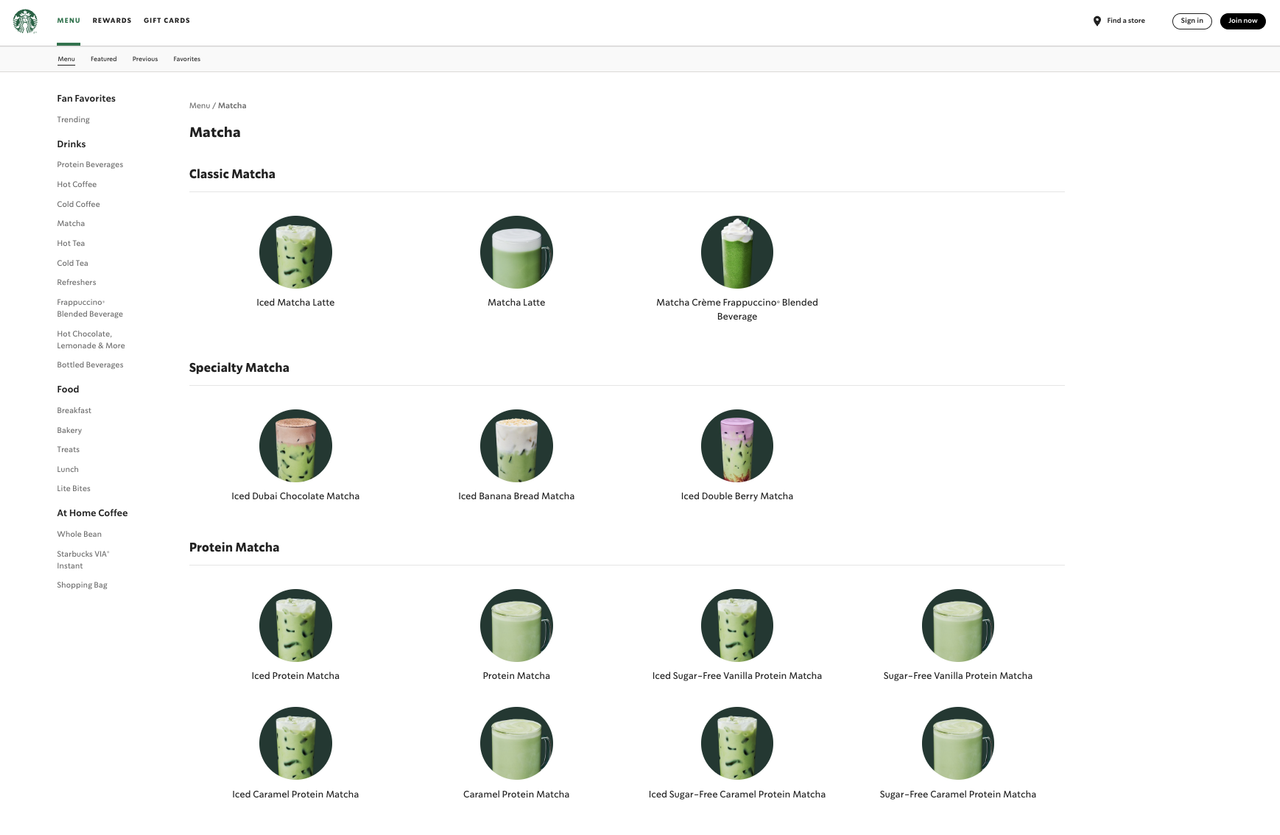Open GIFT CARDS in top navigation
The height and width of the screenshot is (835, 1280).
click(x=167, y=21)
